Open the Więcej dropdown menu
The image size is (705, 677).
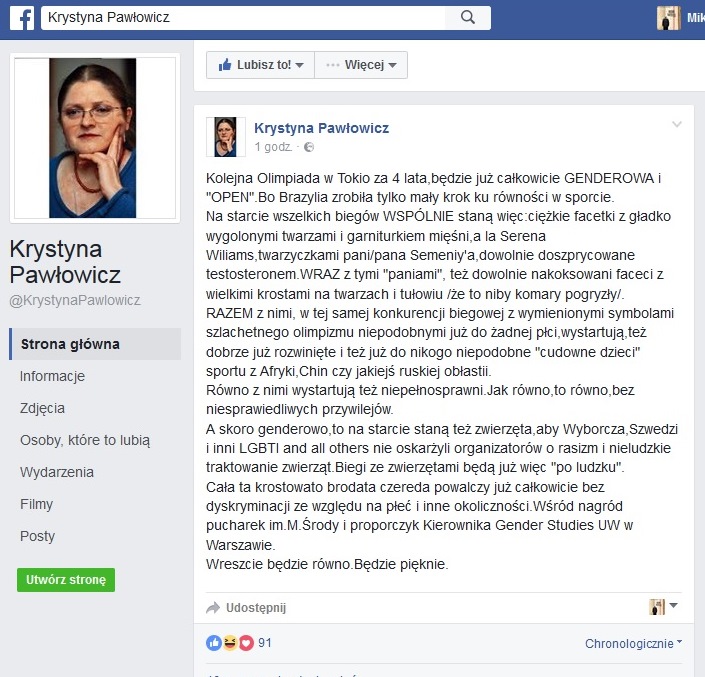point(361,65)
